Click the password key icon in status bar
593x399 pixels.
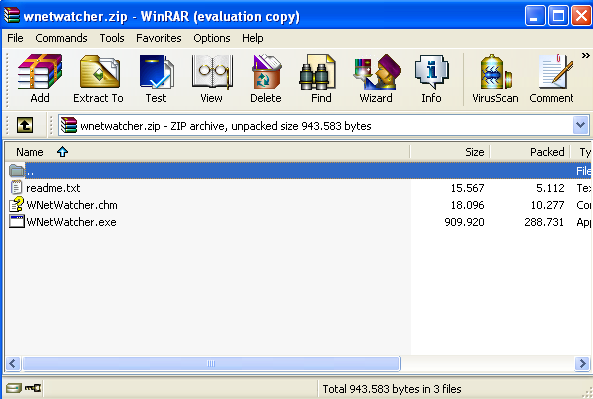33,388
